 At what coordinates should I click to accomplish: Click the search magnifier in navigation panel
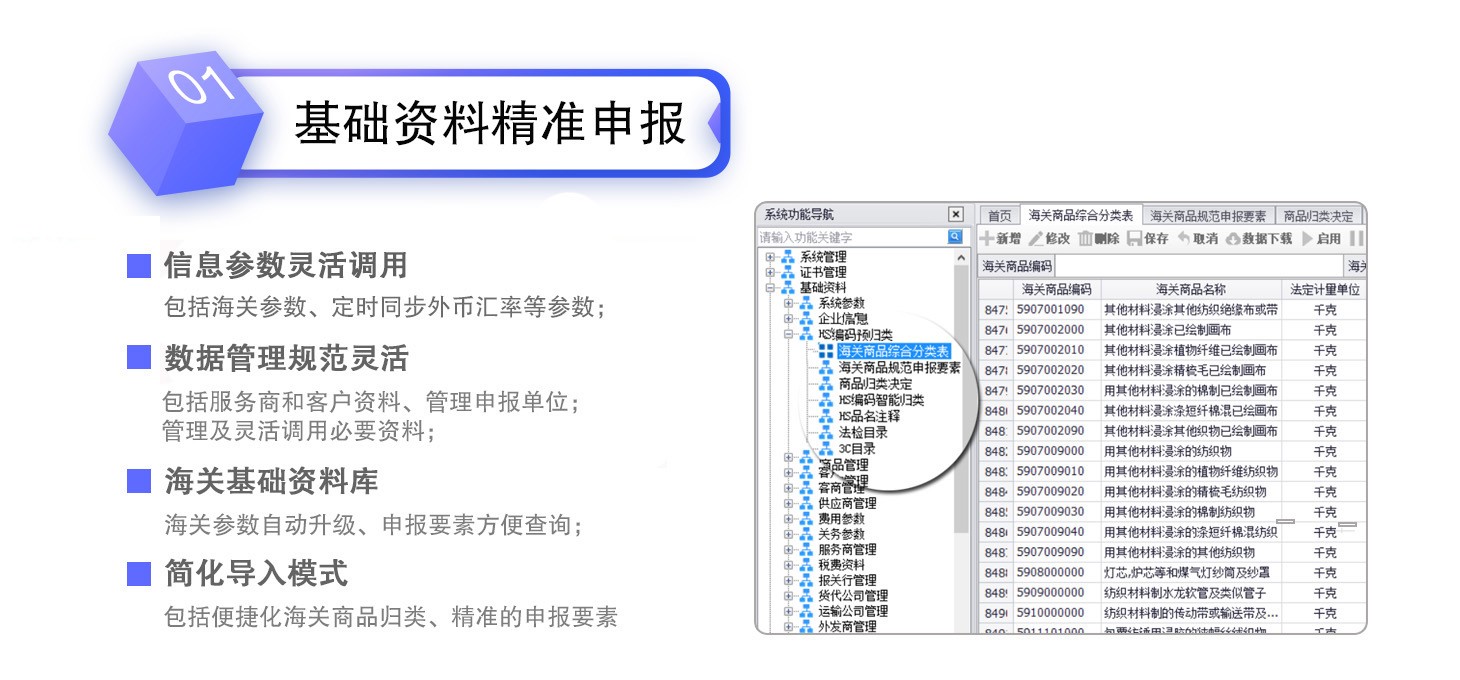click(x=955, y=237)
